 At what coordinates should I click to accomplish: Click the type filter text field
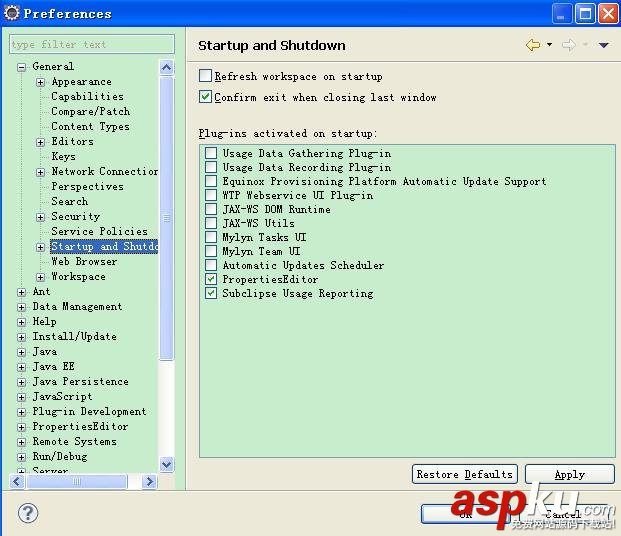91,44
